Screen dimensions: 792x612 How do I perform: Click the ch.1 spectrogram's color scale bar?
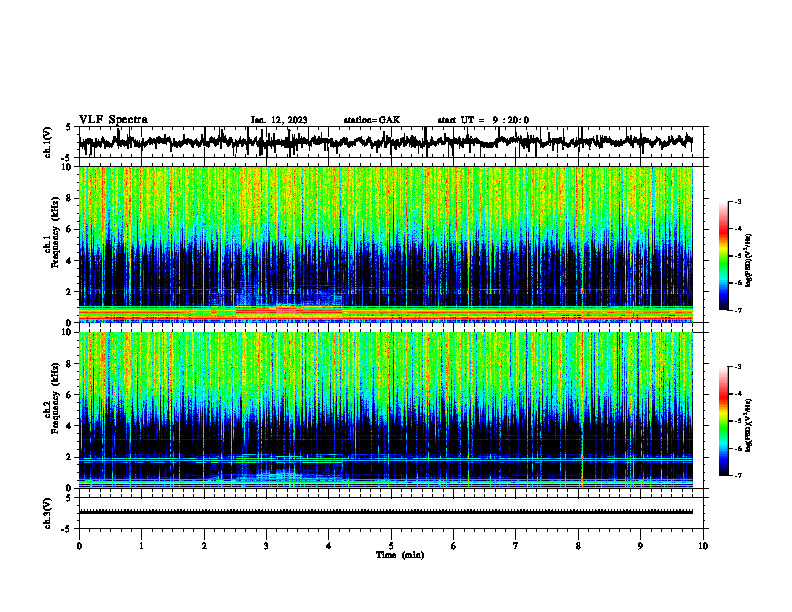[x=724, y=256]
